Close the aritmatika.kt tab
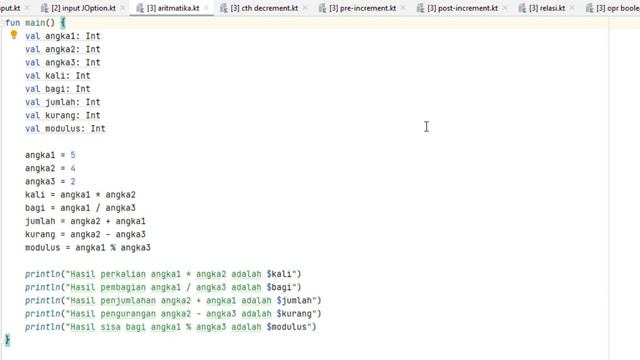Screen dimensions: 640x360 point(206,8)
